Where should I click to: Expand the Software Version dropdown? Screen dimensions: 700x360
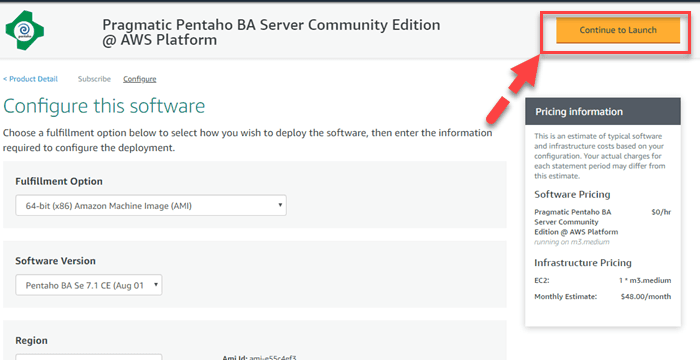point(89,285)
